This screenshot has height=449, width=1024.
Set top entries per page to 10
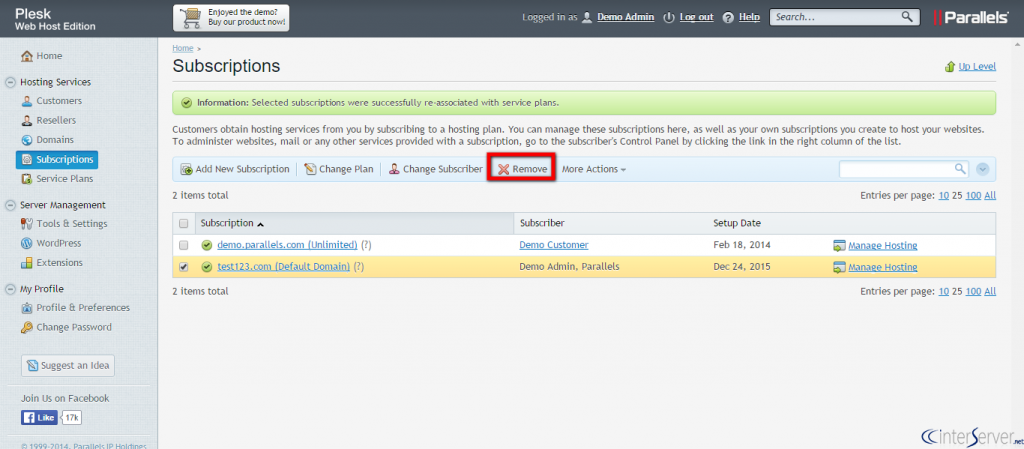pos(944,195)
